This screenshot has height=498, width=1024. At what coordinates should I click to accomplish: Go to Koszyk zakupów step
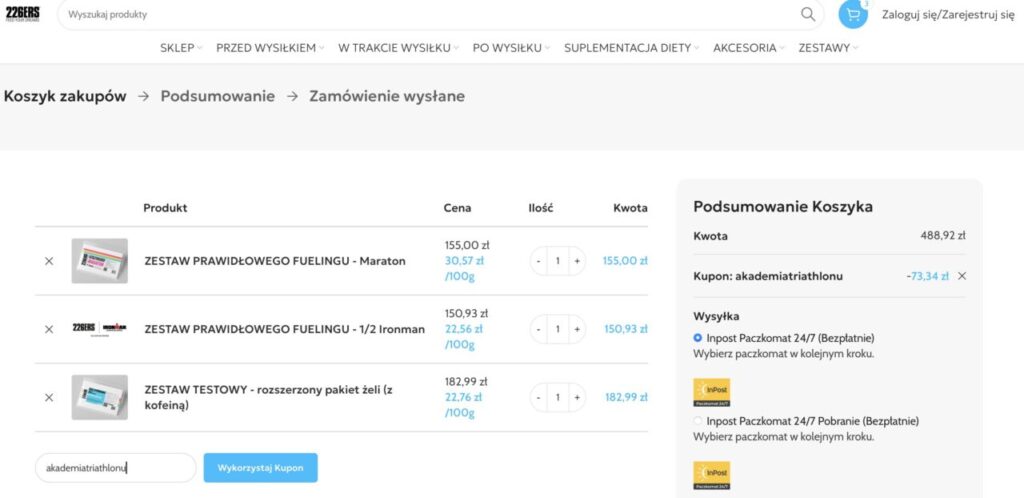[x=65, y=97]
